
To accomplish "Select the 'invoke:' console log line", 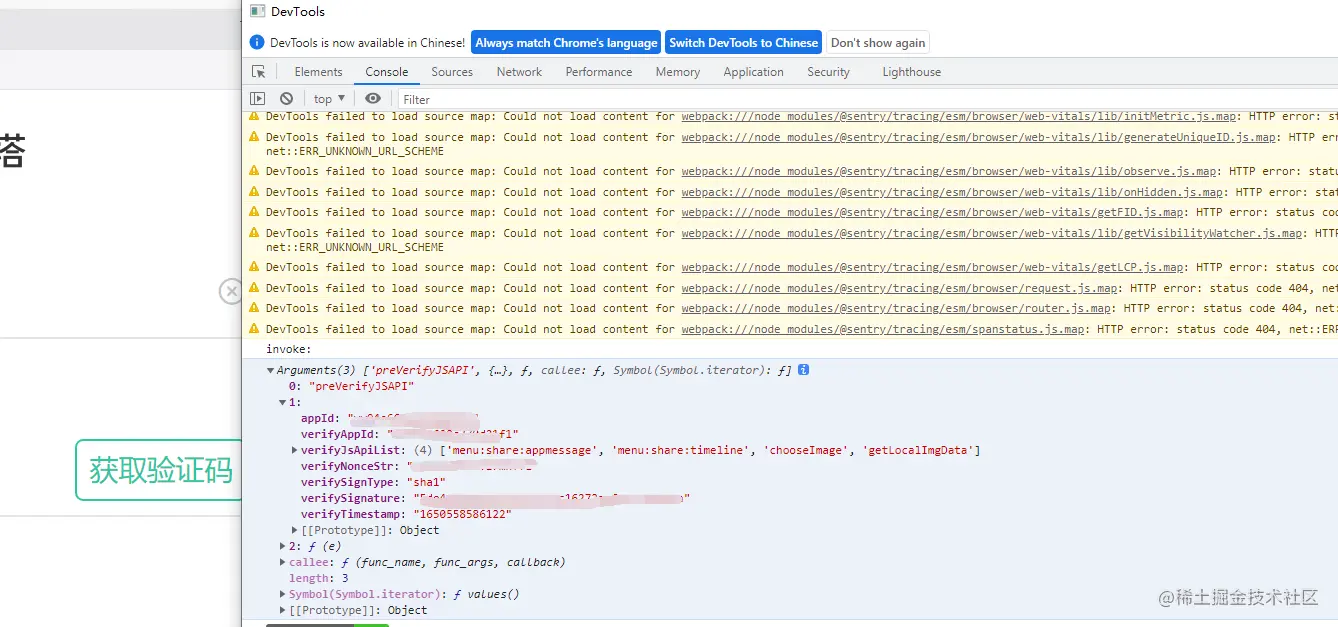I will pos(289,349).
